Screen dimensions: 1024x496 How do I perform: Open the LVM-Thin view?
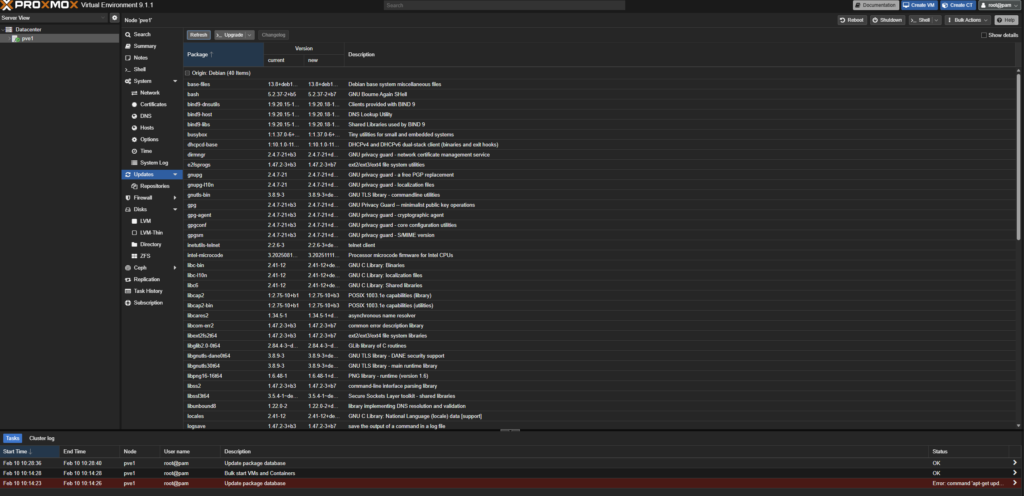coord(152,232)
